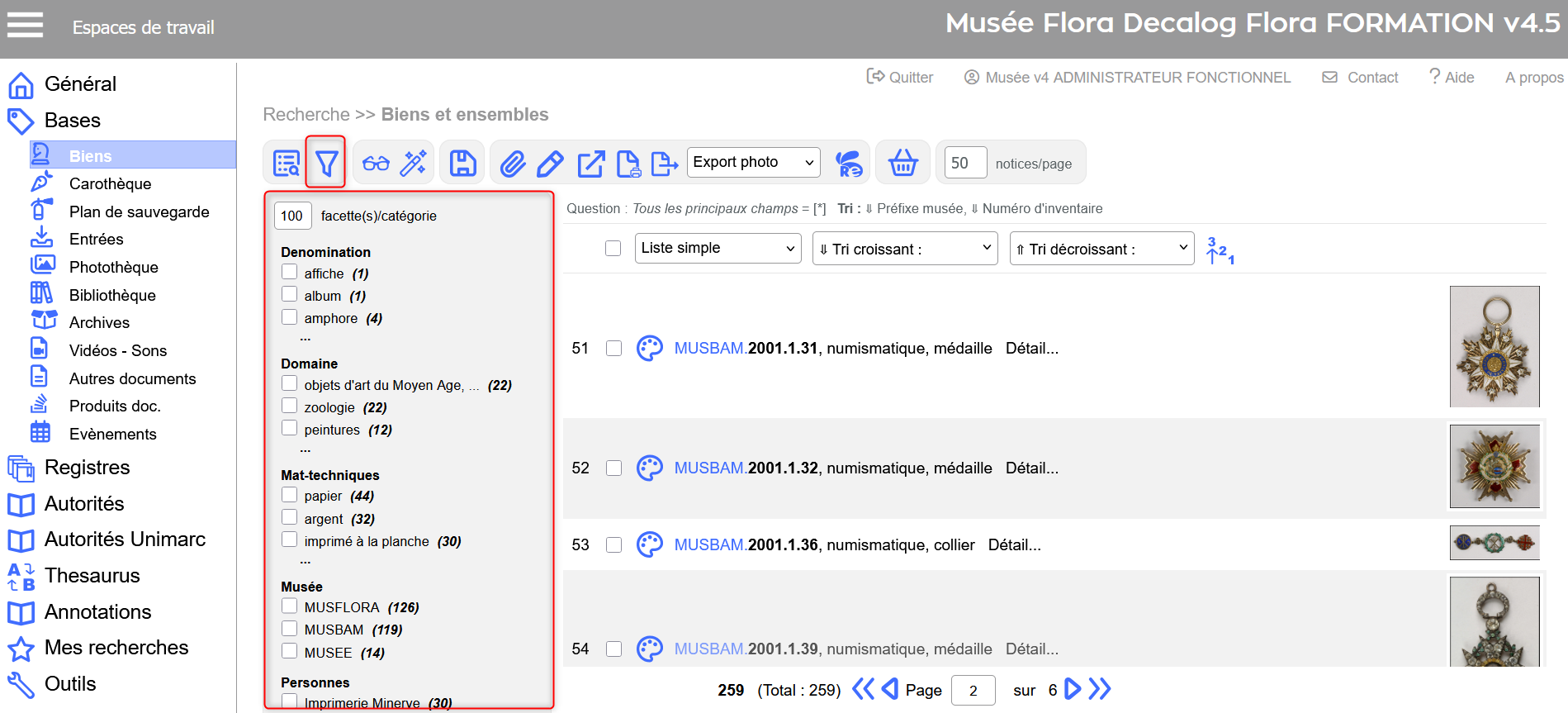Viewport: 1568px width, 713px height.
Task: Click the glasses view icon
Action: click(x=376, y=163)
